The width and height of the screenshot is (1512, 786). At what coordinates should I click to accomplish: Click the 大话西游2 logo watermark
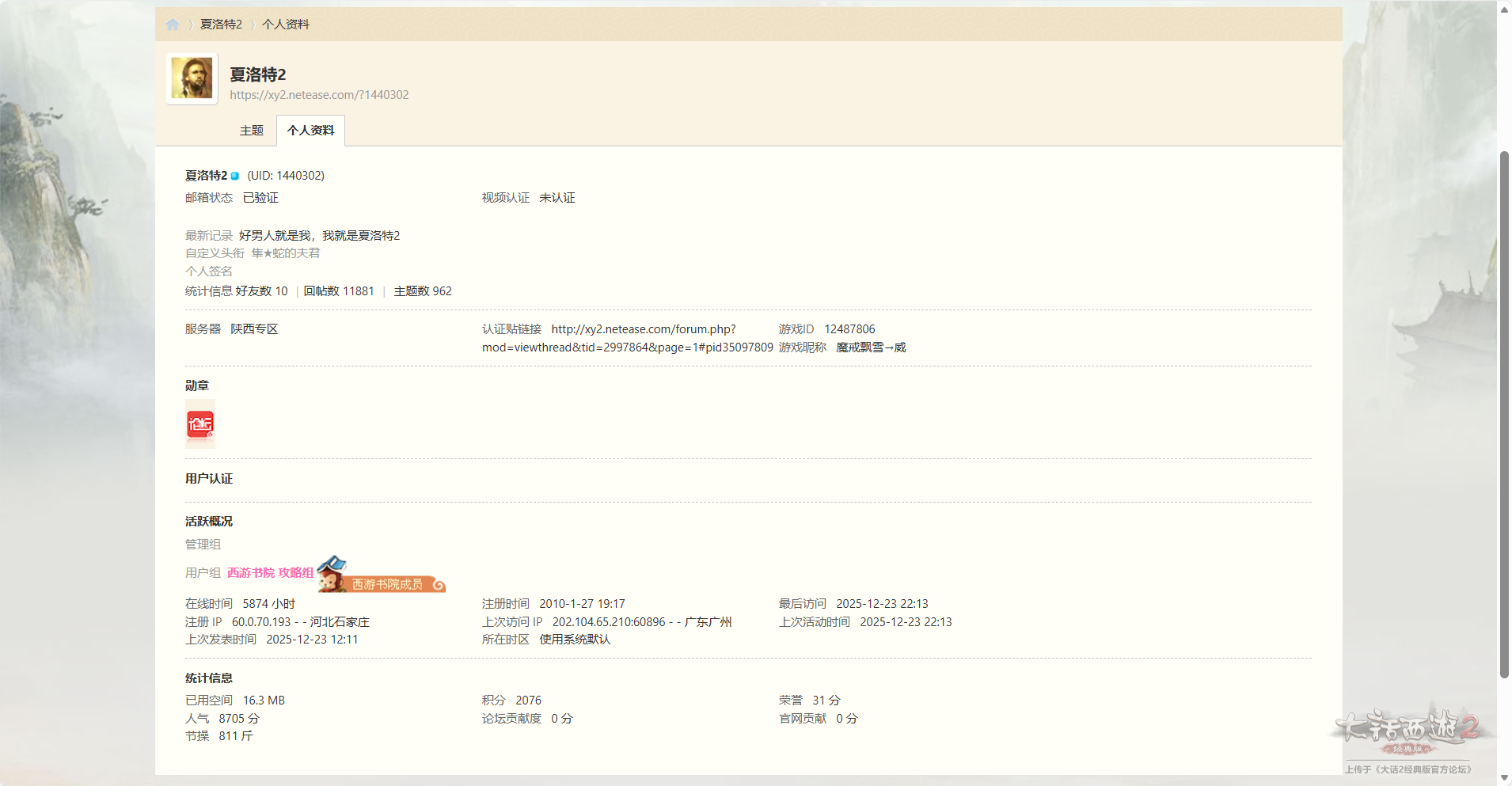(1407, 731)
